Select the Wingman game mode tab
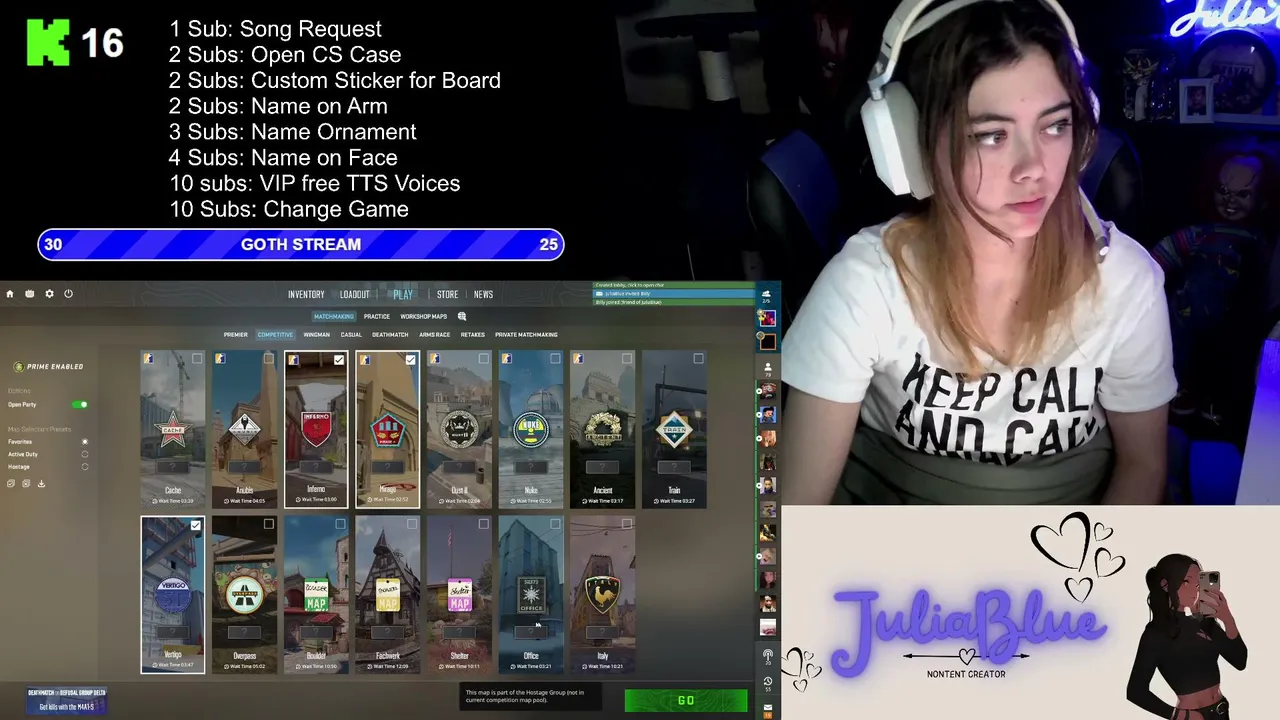 pos(317,335)
